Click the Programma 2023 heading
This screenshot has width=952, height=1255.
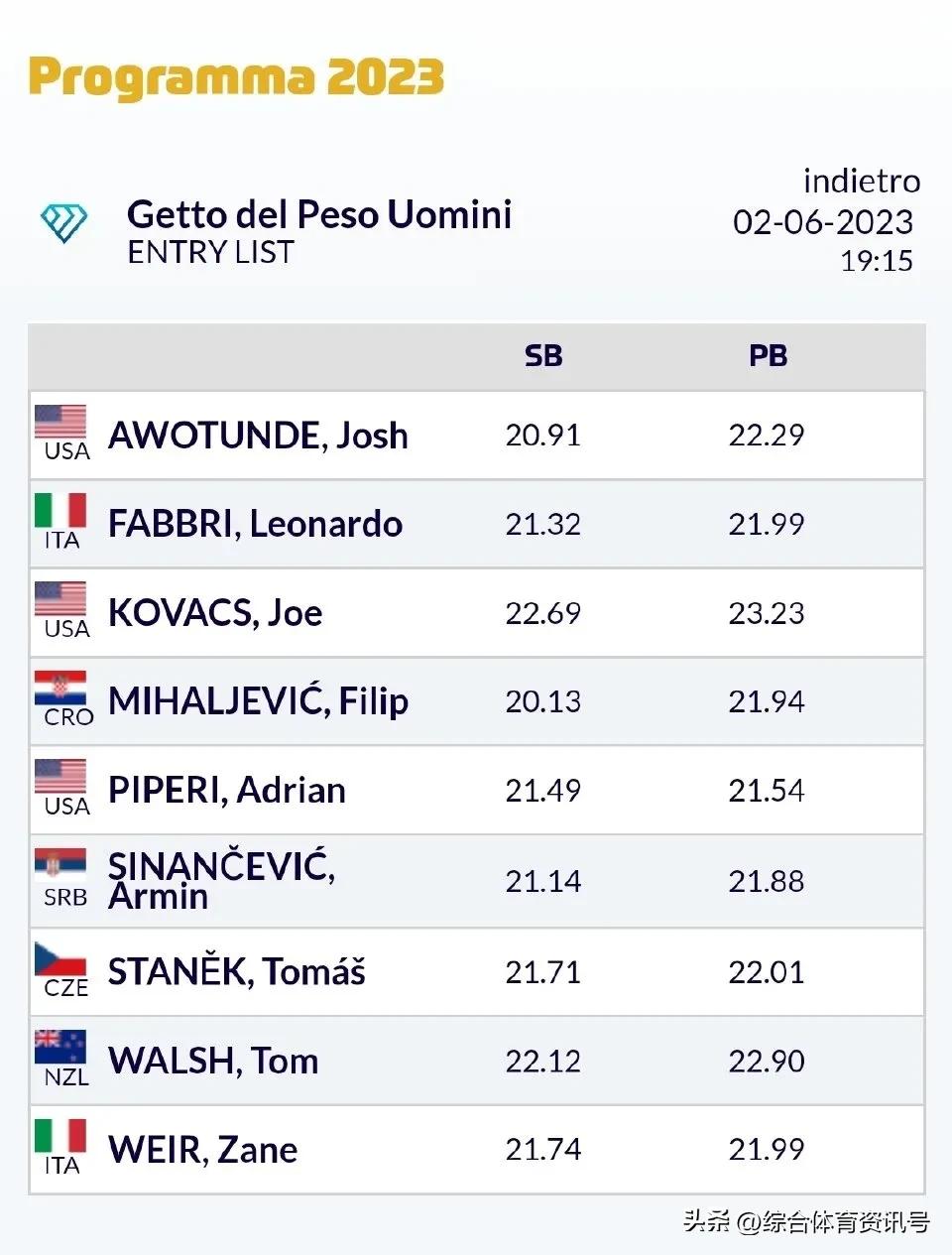(236, 77)
